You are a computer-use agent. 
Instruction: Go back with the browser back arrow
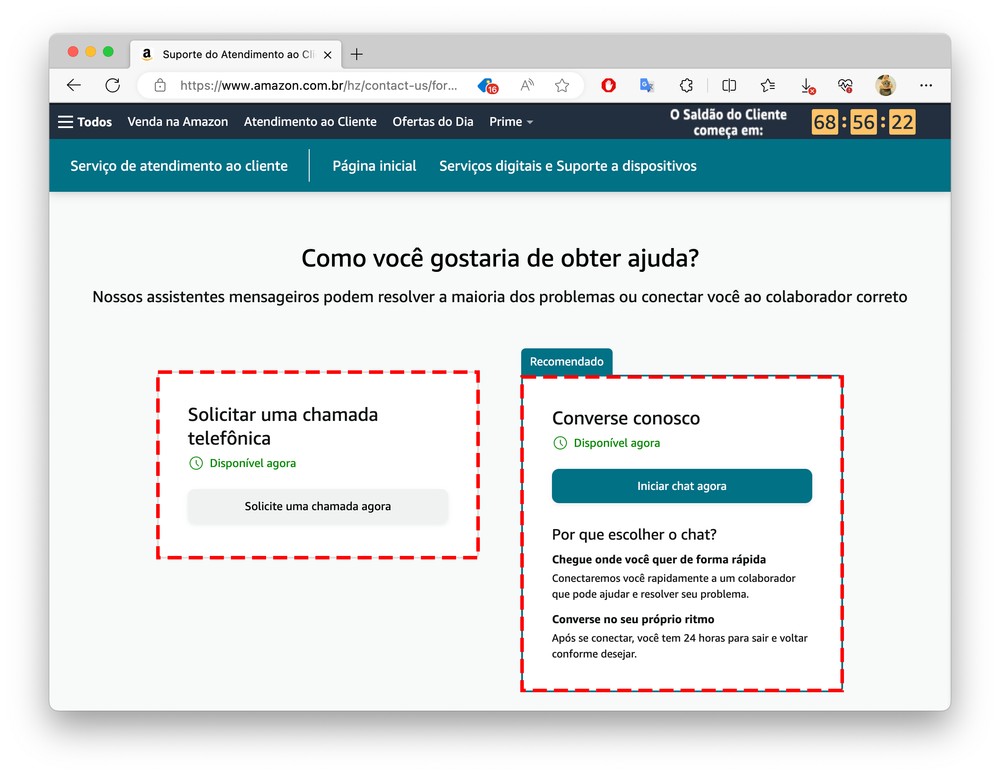[74, 85]
